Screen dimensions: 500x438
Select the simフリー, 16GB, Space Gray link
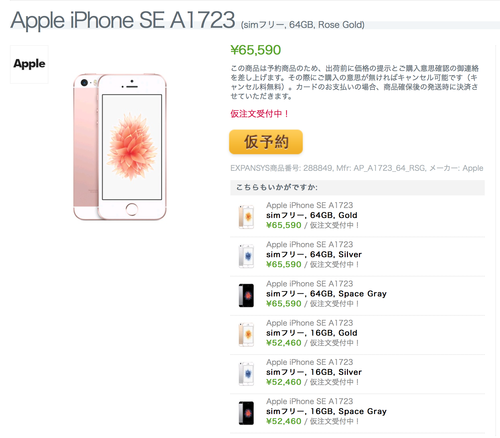326,411
